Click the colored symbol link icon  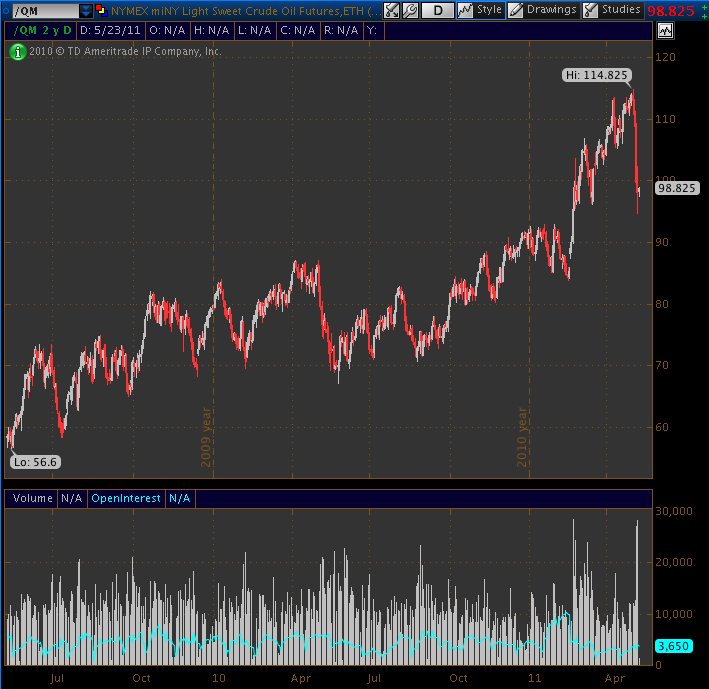(x=102, y=11)
